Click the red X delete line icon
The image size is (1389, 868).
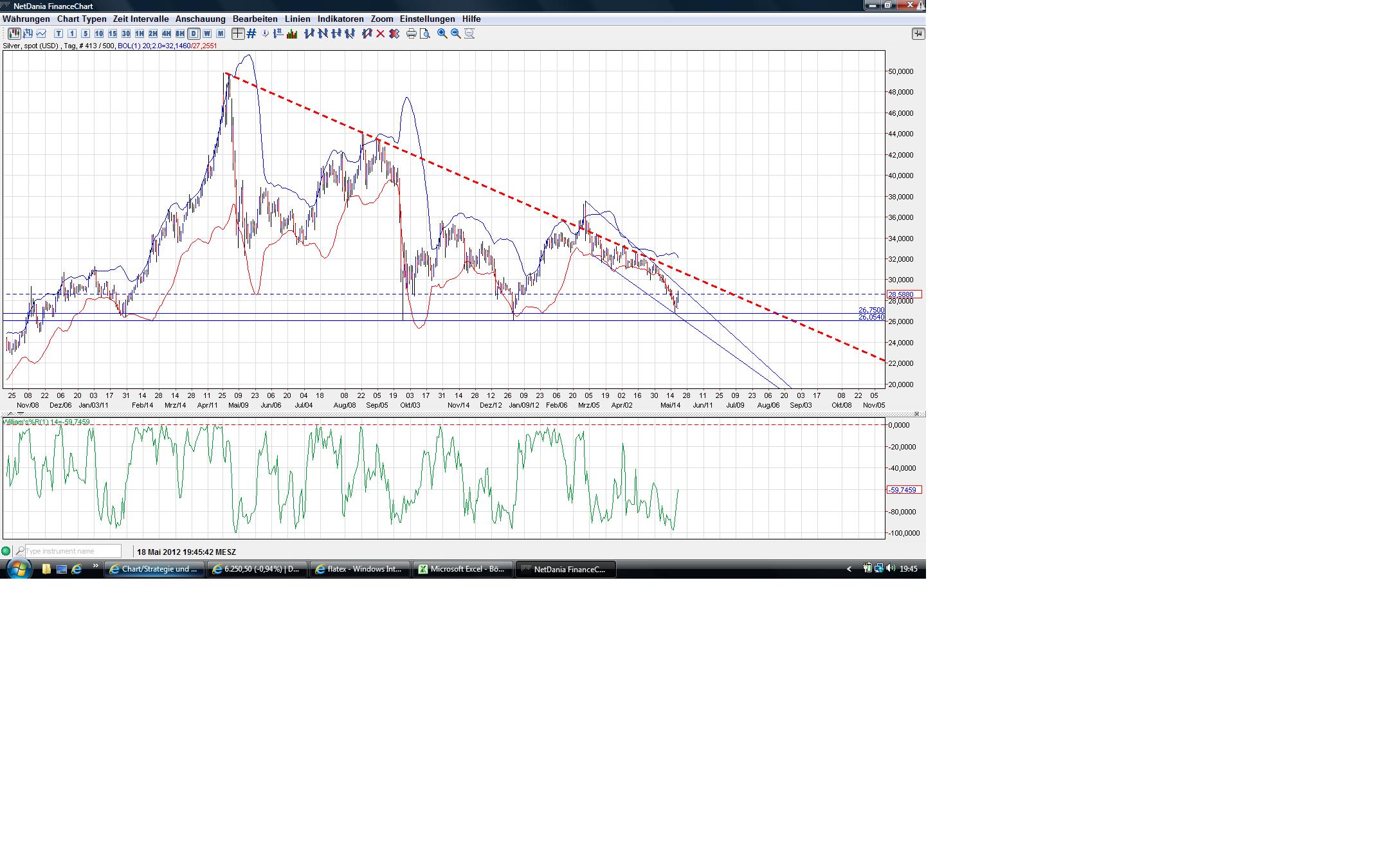[x=381, y=33]
